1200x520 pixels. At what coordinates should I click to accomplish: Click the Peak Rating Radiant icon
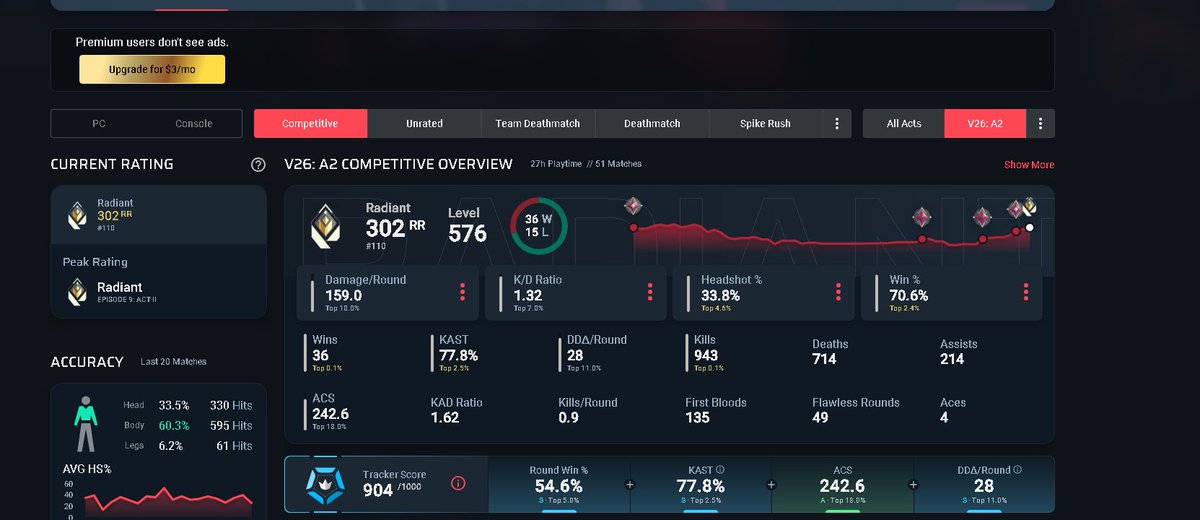tap(76, 293)
